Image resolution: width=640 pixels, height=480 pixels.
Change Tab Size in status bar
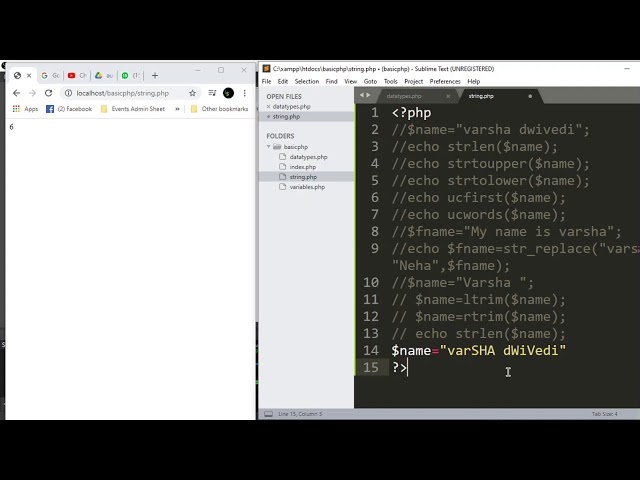click(604, 414)
